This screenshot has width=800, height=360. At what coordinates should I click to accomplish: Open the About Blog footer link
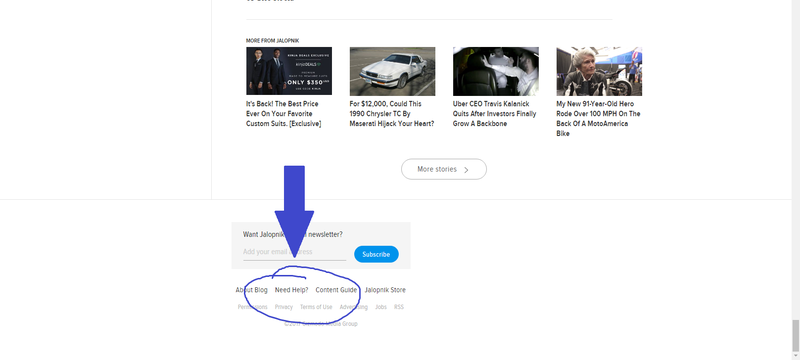point(251,290)
